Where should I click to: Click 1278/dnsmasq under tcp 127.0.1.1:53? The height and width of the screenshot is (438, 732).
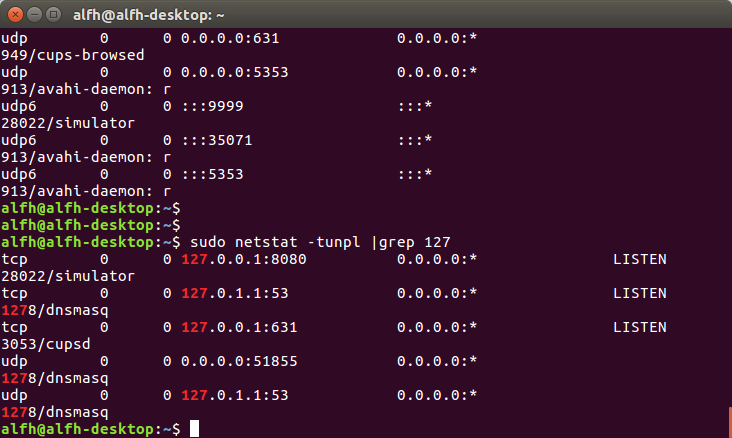click(x=55, y=310)
